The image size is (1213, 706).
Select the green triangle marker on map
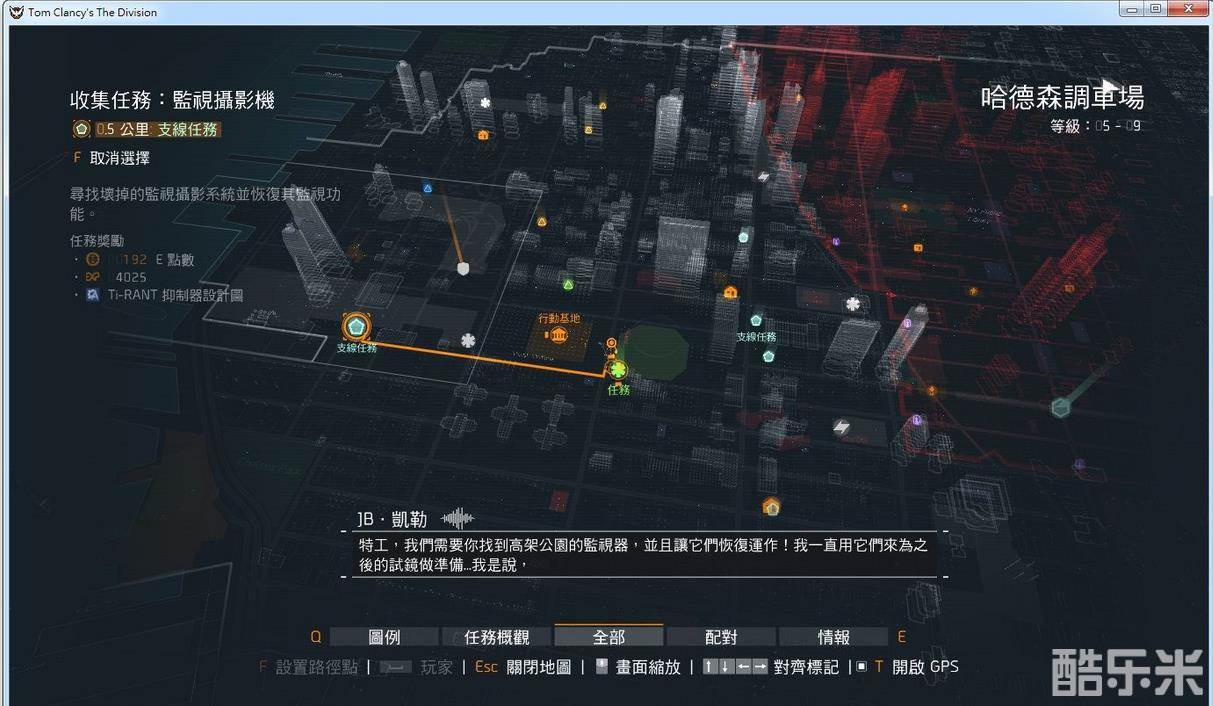pos(568,285)
